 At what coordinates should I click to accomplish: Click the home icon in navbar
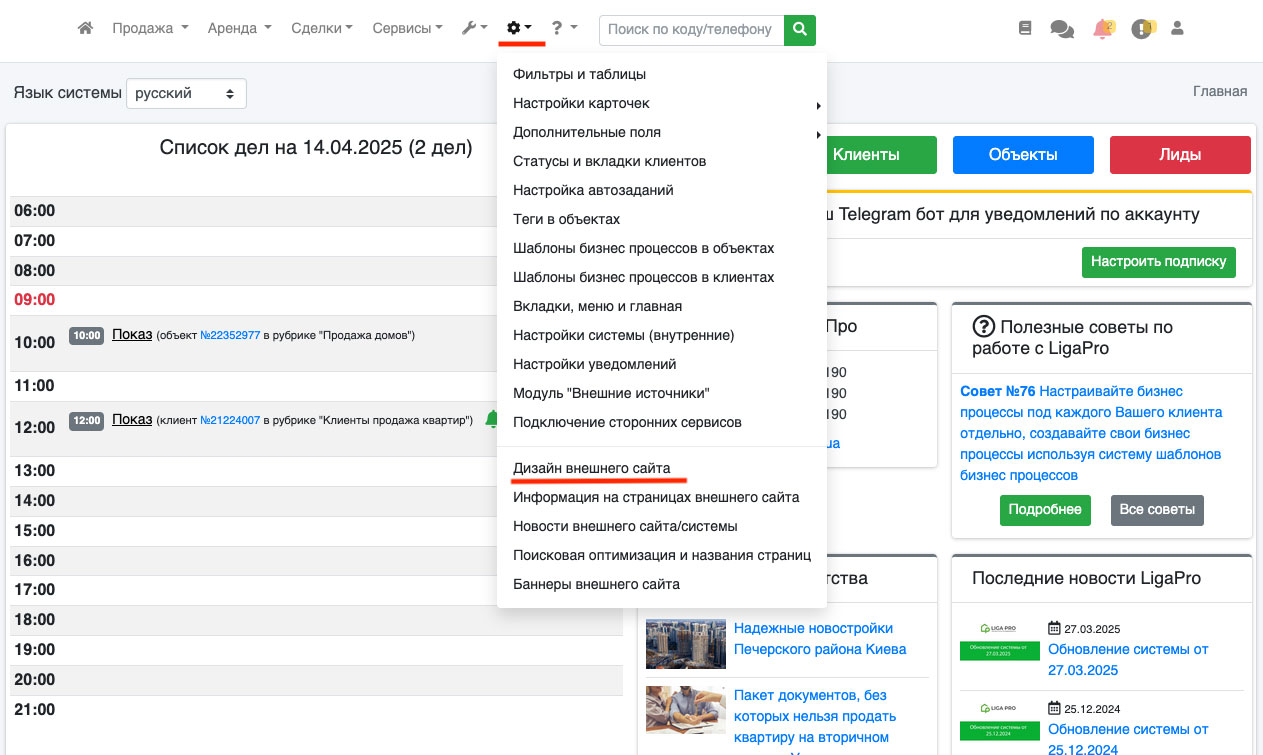tap(86, 29)
